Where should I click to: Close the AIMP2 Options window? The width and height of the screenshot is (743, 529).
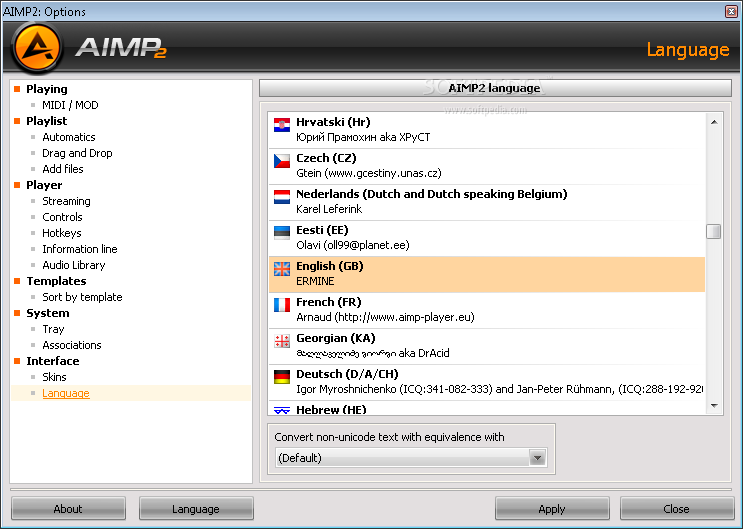point(732,11)
